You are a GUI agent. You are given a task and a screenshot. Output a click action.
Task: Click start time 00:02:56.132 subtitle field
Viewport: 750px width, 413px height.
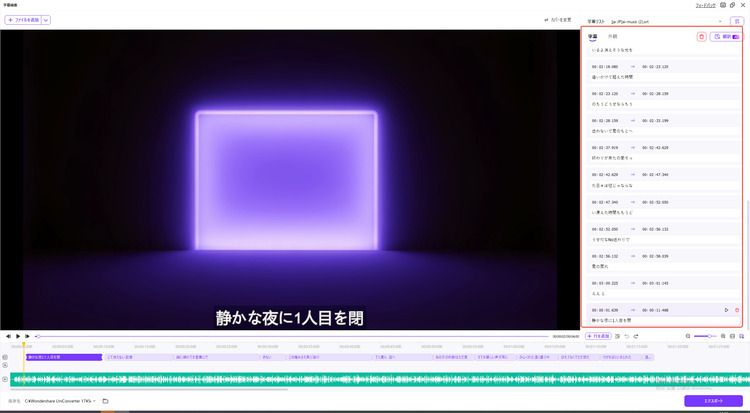605,256
